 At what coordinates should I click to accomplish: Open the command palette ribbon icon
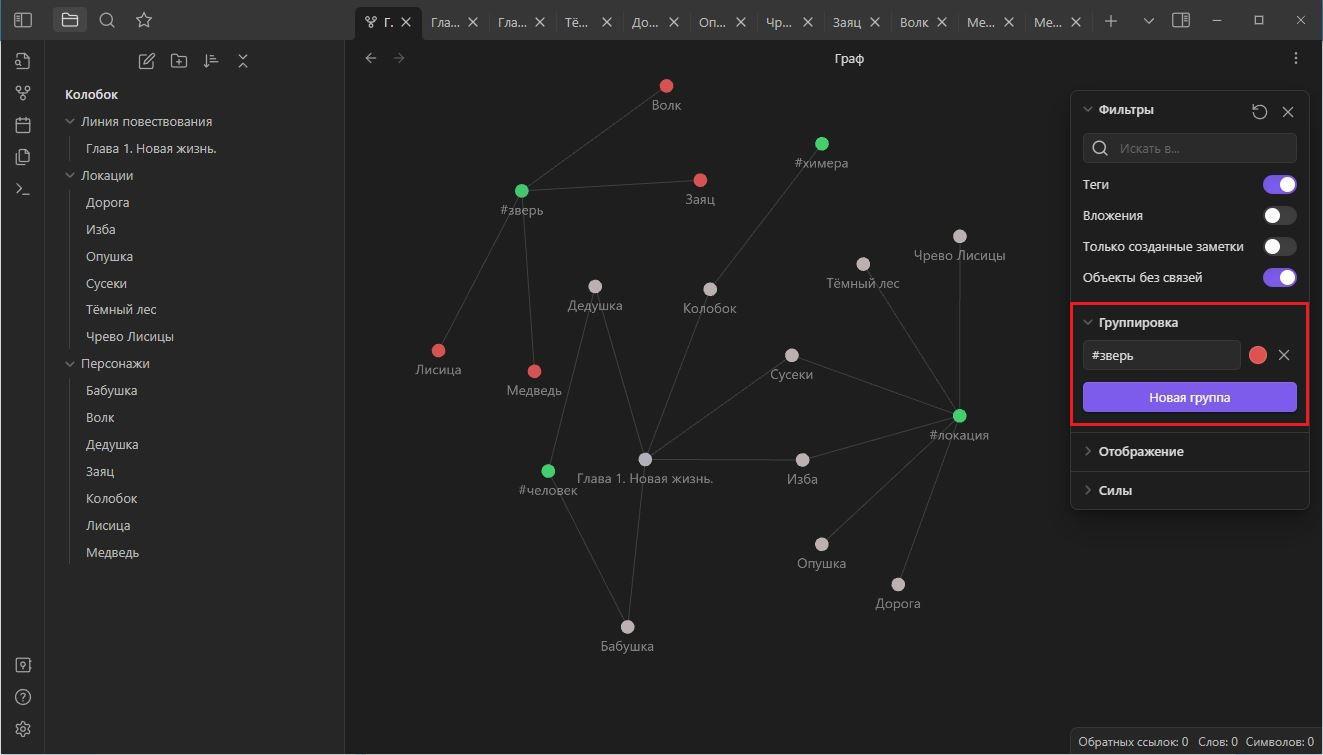[23, 189]
